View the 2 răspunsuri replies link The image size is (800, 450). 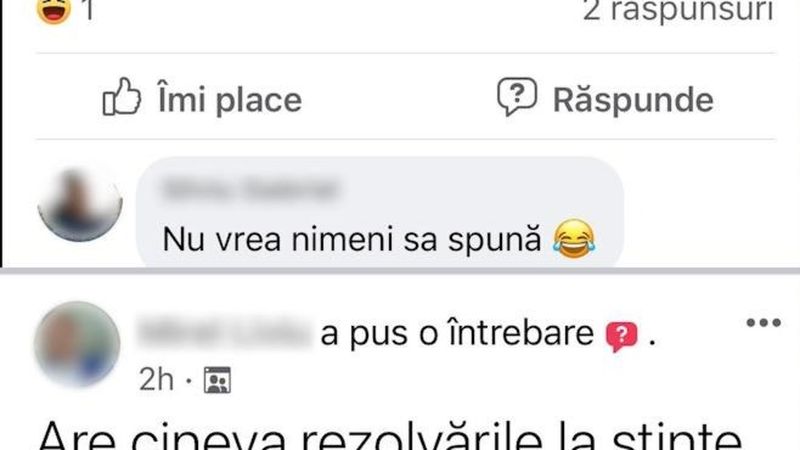678,11
